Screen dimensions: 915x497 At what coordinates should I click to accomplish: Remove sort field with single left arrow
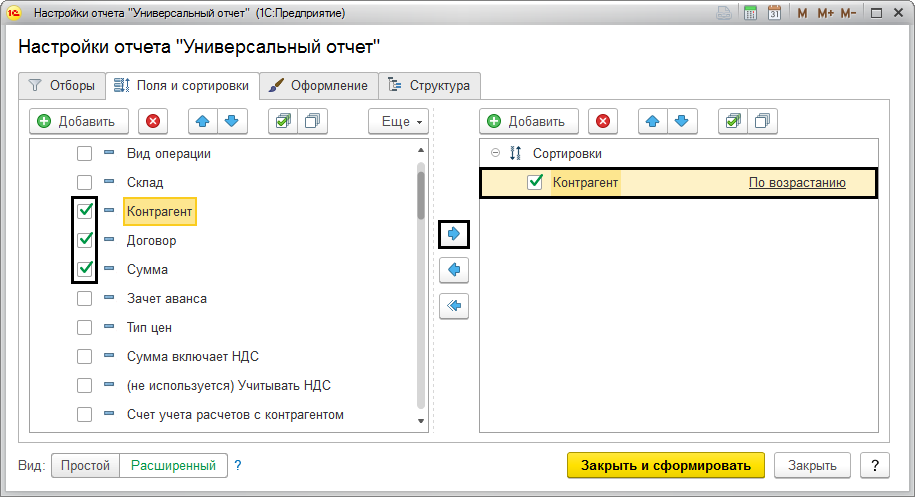pyautogui.click(x=454, y=270)
